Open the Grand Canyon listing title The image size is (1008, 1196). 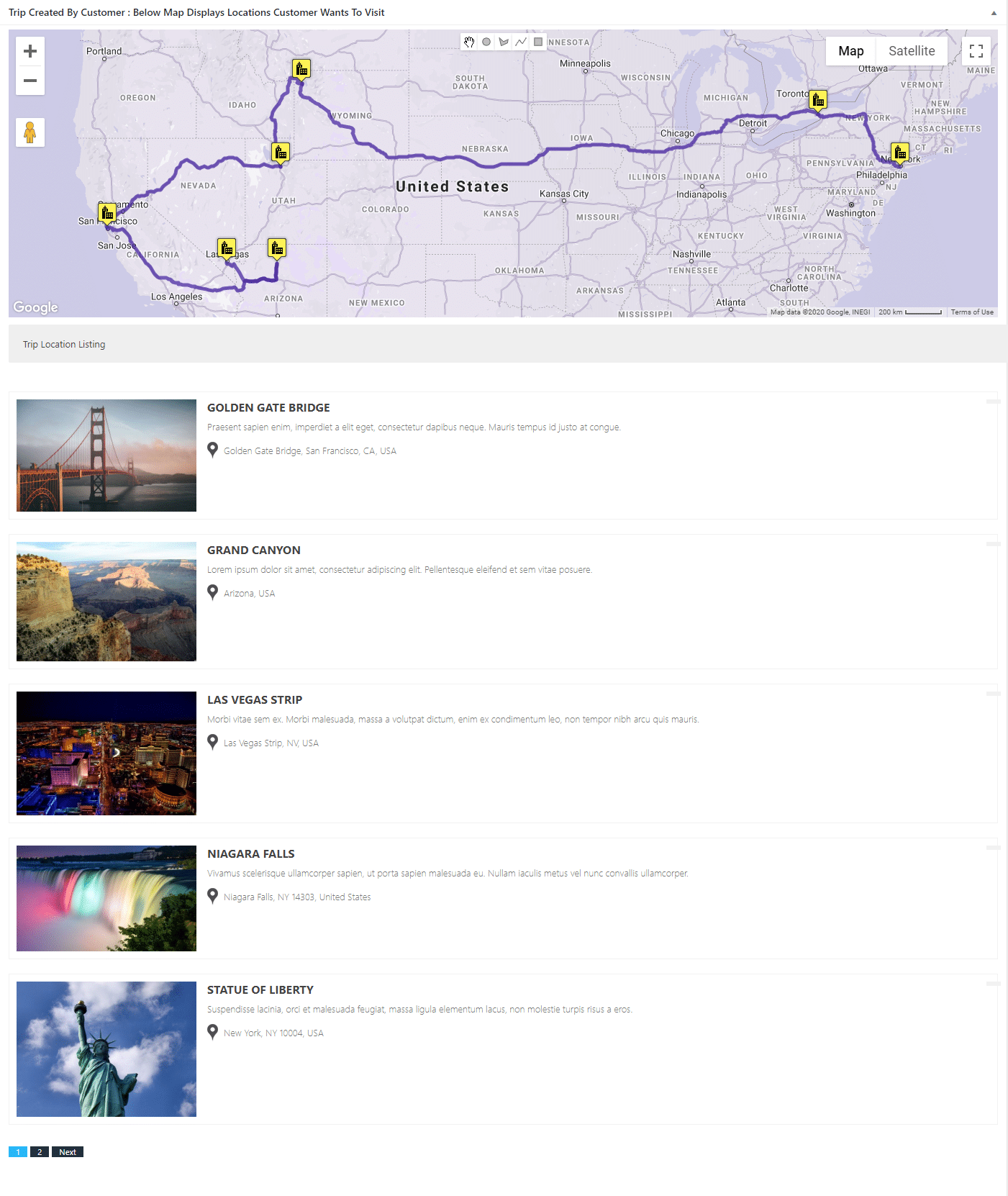[254, 551]
